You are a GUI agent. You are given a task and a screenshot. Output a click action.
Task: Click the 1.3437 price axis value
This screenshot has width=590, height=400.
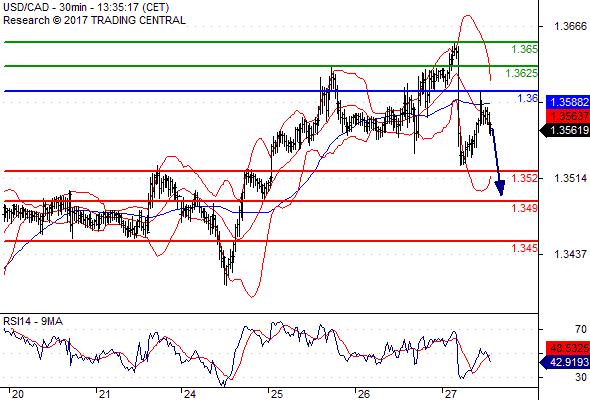[x=570, y=254]
